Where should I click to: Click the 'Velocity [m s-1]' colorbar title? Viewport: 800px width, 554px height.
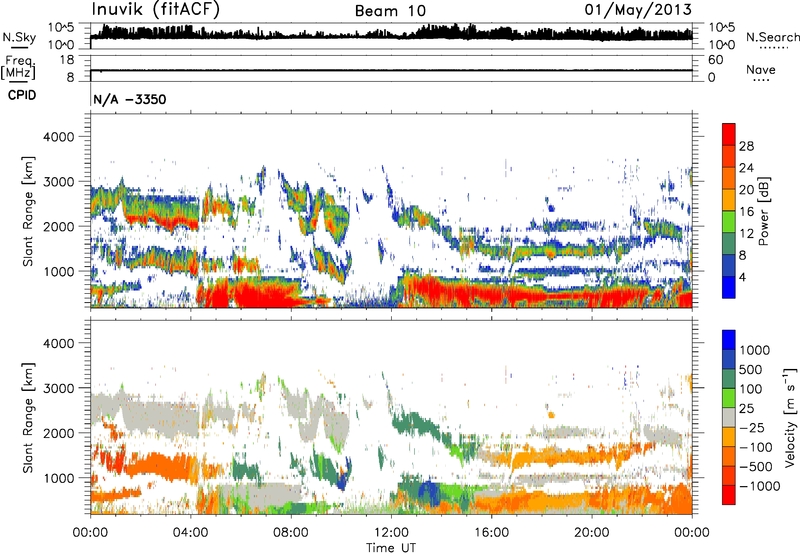pos(790,417)
